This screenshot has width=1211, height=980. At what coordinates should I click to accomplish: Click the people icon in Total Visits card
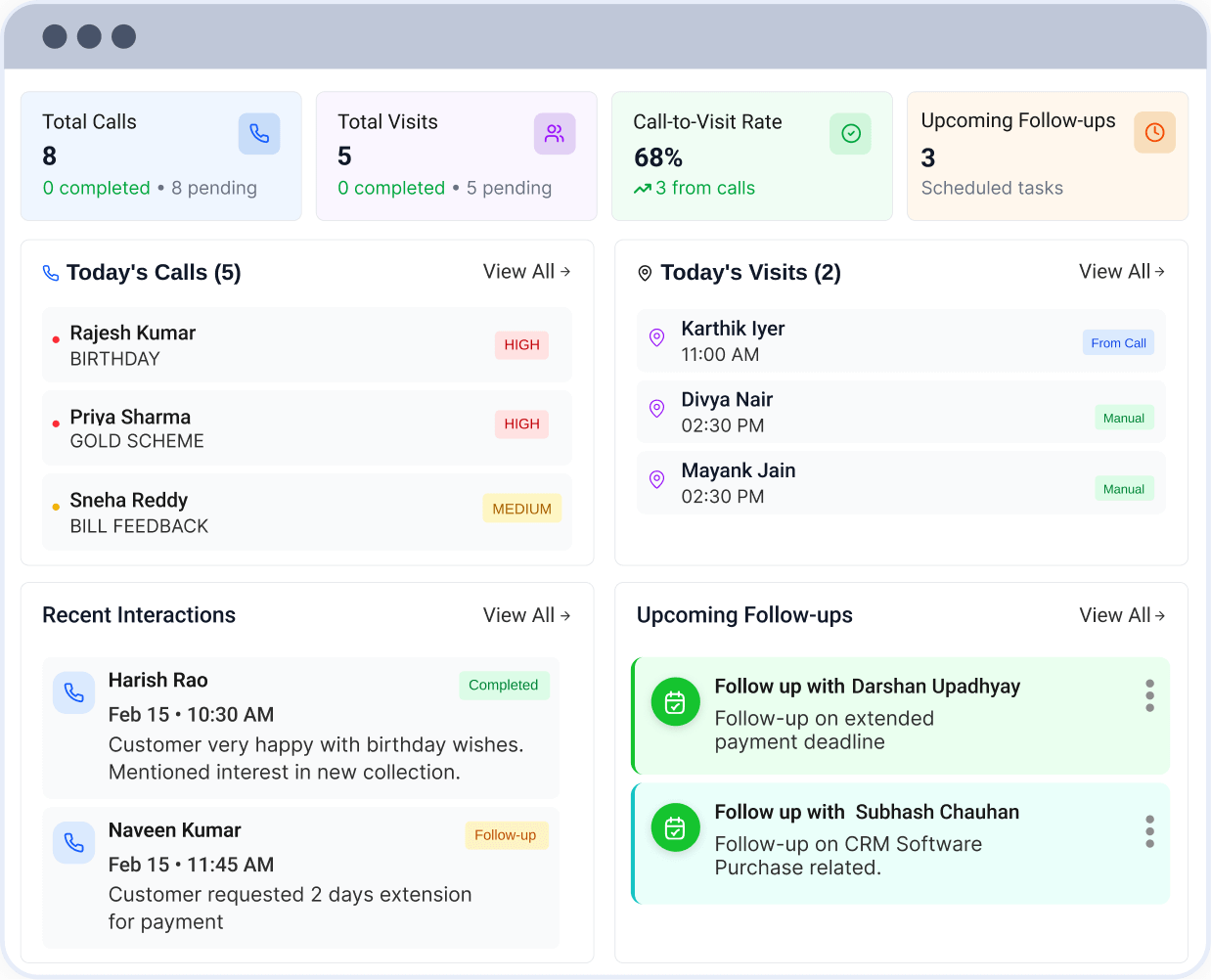click(555, 134)
